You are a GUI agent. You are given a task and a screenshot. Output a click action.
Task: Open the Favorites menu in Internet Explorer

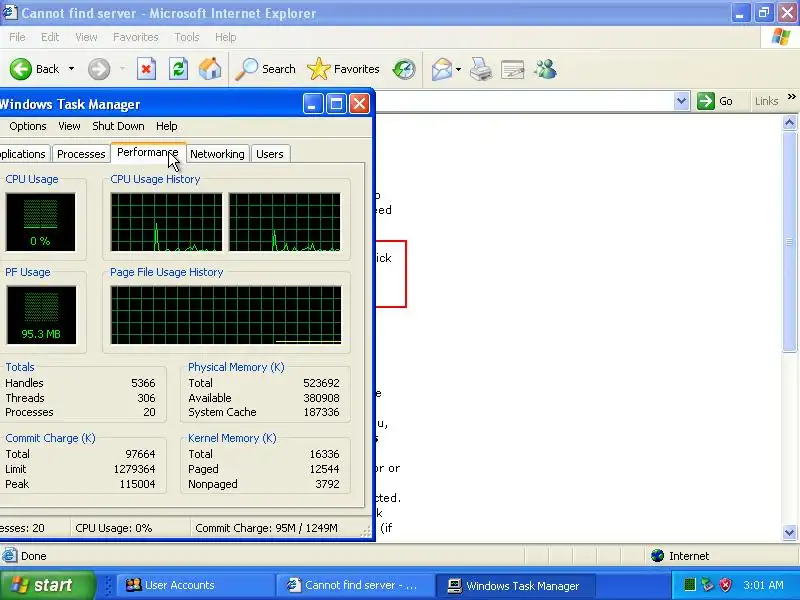coord(136,37)
